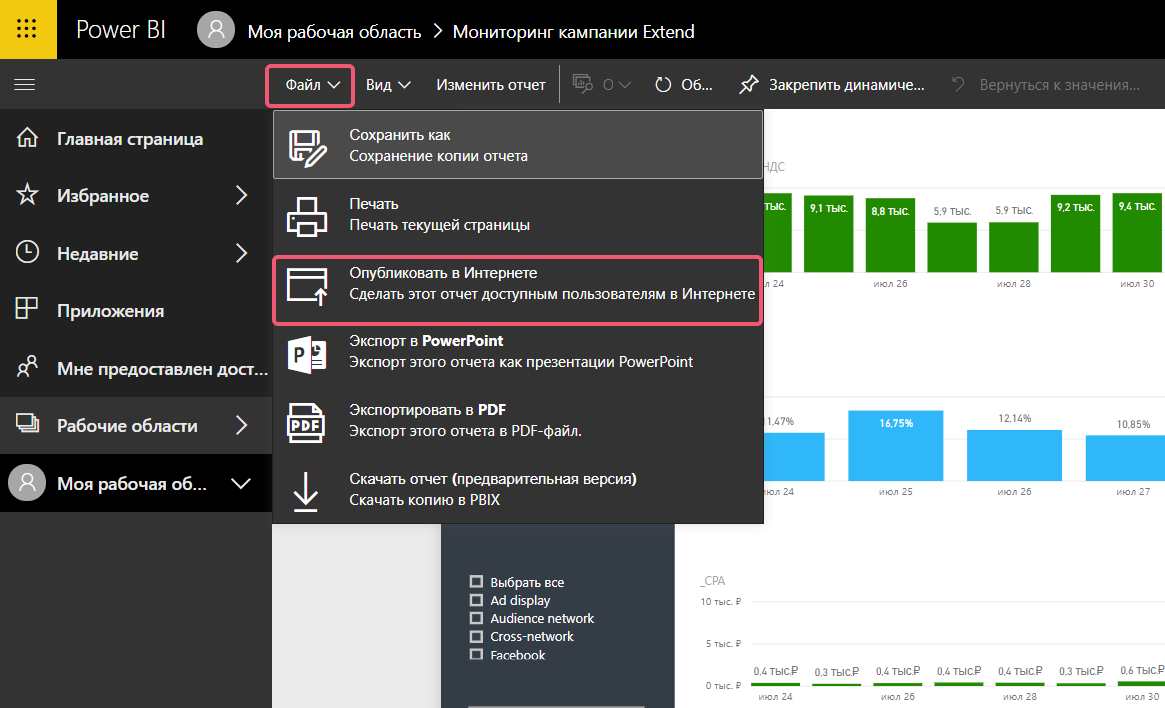Open the app launcher waffle icon

click(x=28, y=30)
